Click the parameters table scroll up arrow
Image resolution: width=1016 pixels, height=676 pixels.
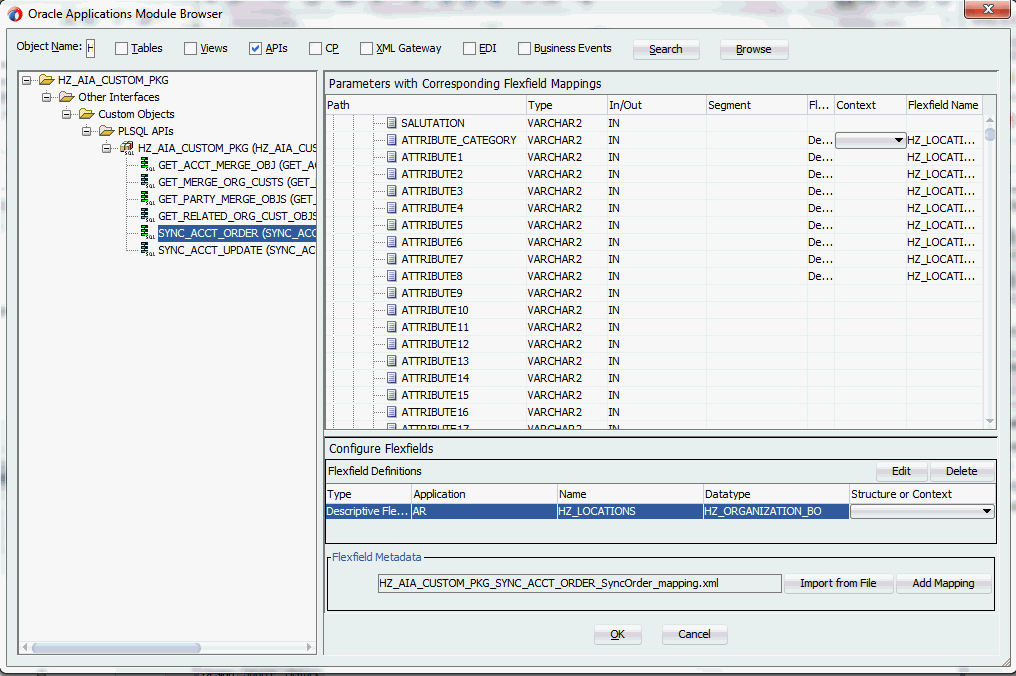[x=989, y=120]
